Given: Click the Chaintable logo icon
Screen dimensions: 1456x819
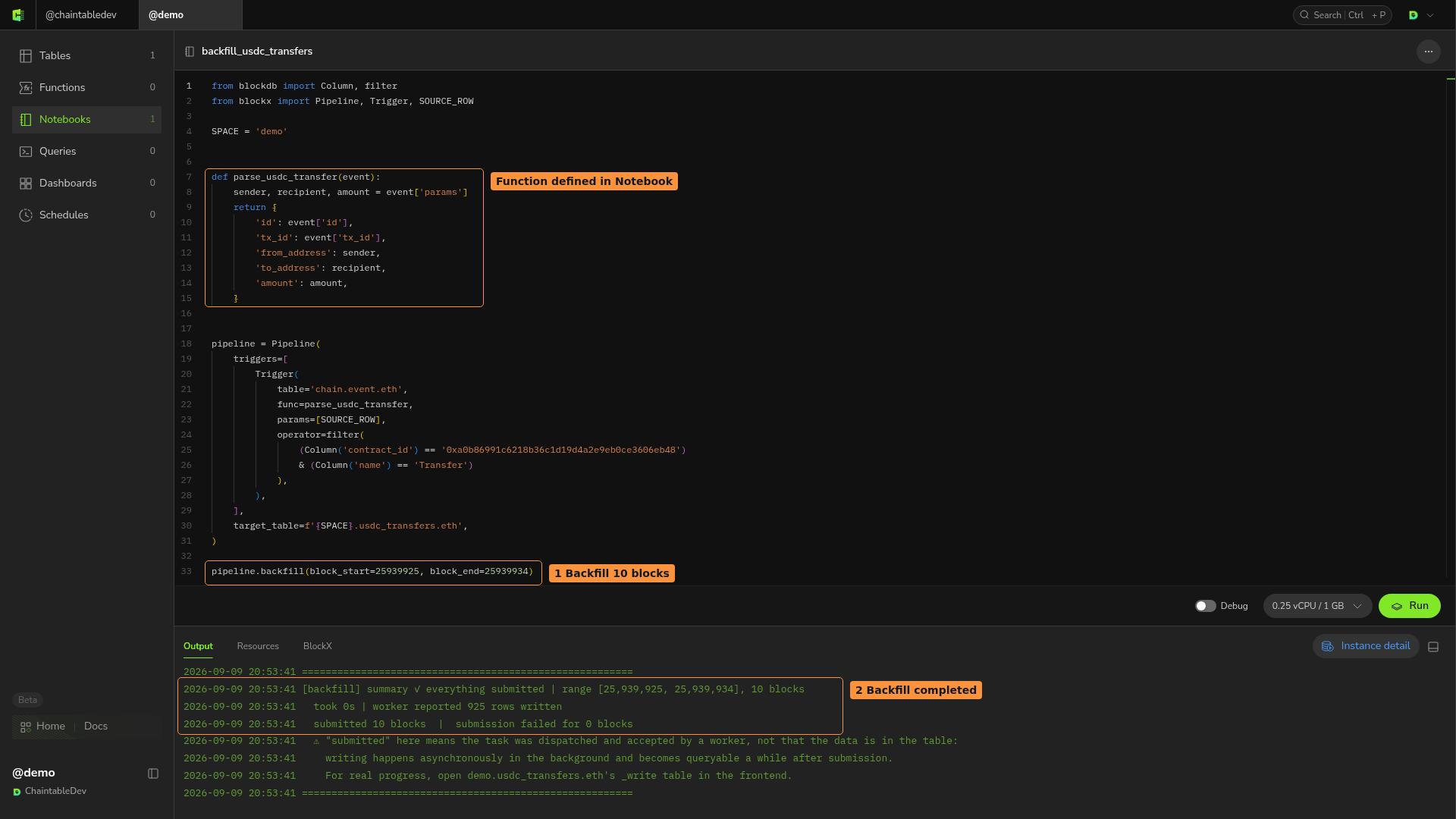Looking at the screenshot, I should coord(18,15).
